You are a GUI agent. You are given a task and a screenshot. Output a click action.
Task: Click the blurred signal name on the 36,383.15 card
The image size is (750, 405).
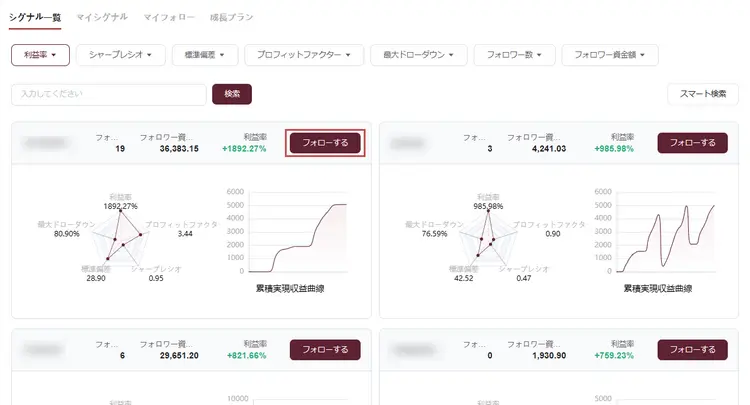coord(45,142)
